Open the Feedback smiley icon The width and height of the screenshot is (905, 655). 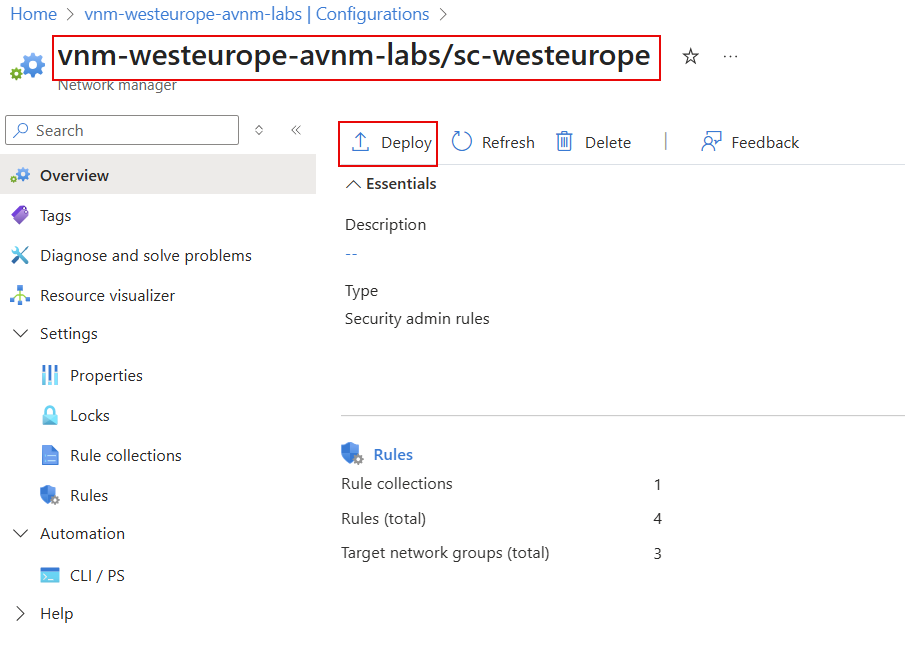(711, 141)
